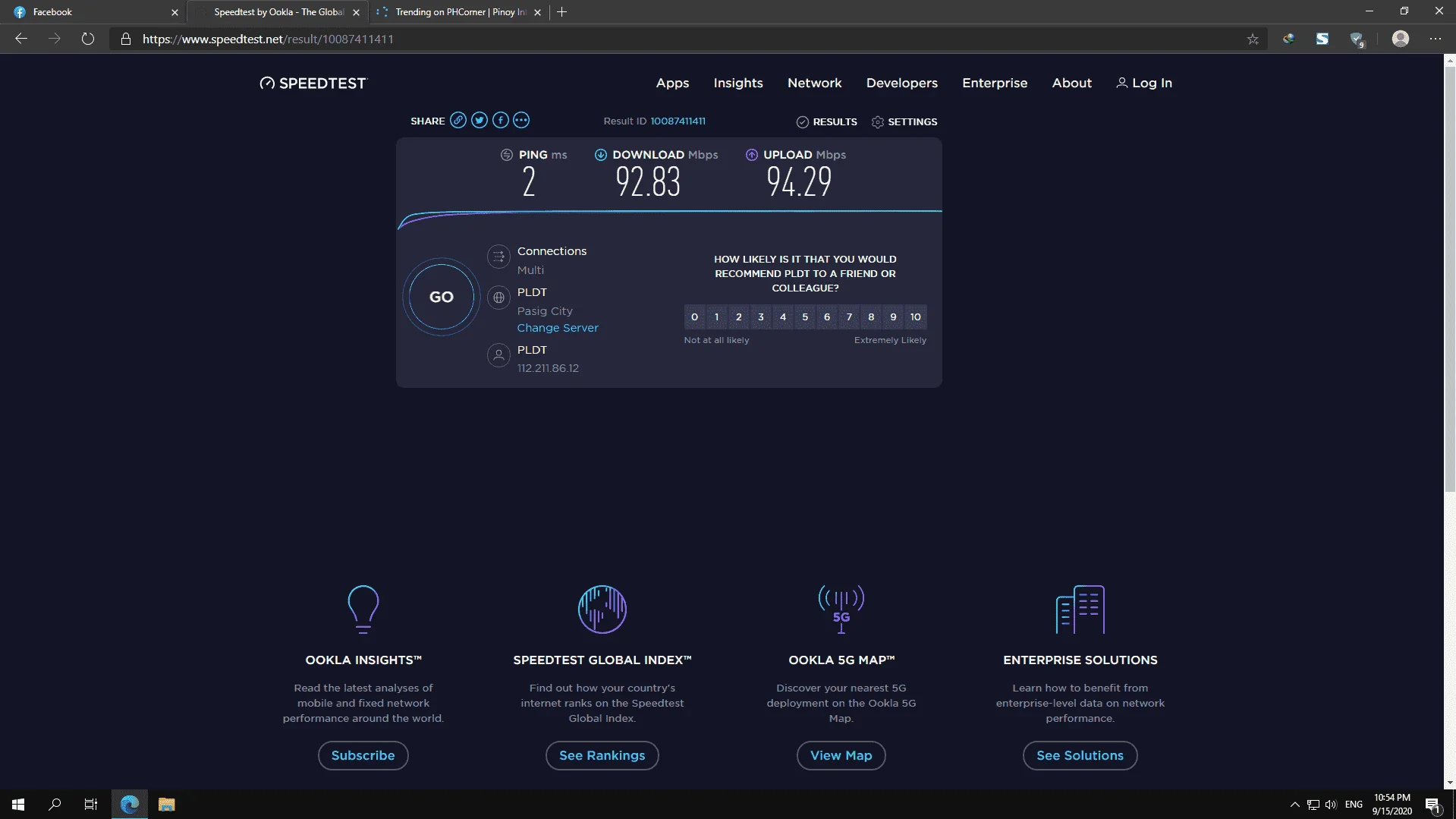This screenshot has width=1456, height=819.
Task: Open File Explorer from taskbar
Action: pyautogui.click(x=167, y=805)
